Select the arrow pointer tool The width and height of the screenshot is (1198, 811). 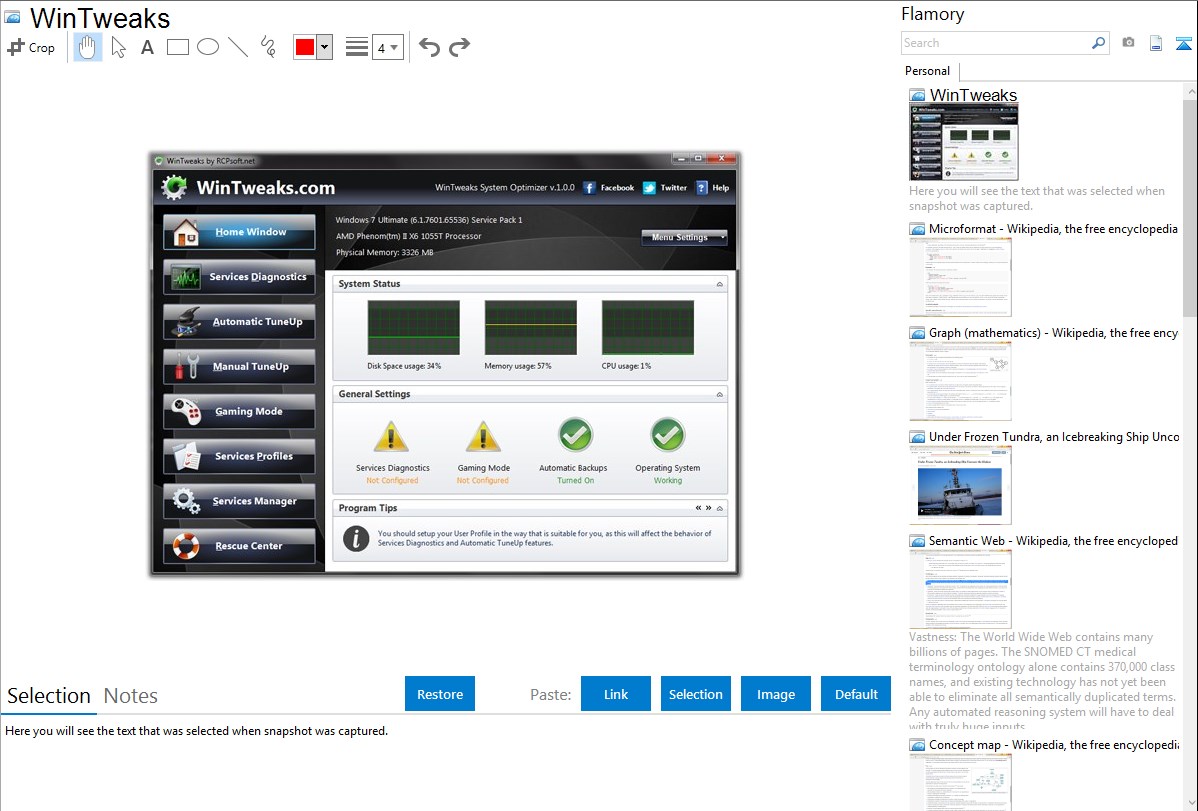click(118, 47)
